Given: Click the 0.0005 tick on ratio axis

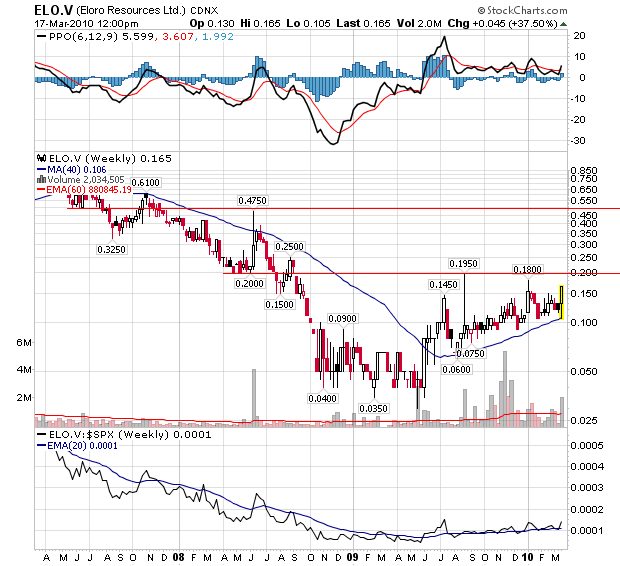Looking at the screenshot, I should click(x=587, y=446).
